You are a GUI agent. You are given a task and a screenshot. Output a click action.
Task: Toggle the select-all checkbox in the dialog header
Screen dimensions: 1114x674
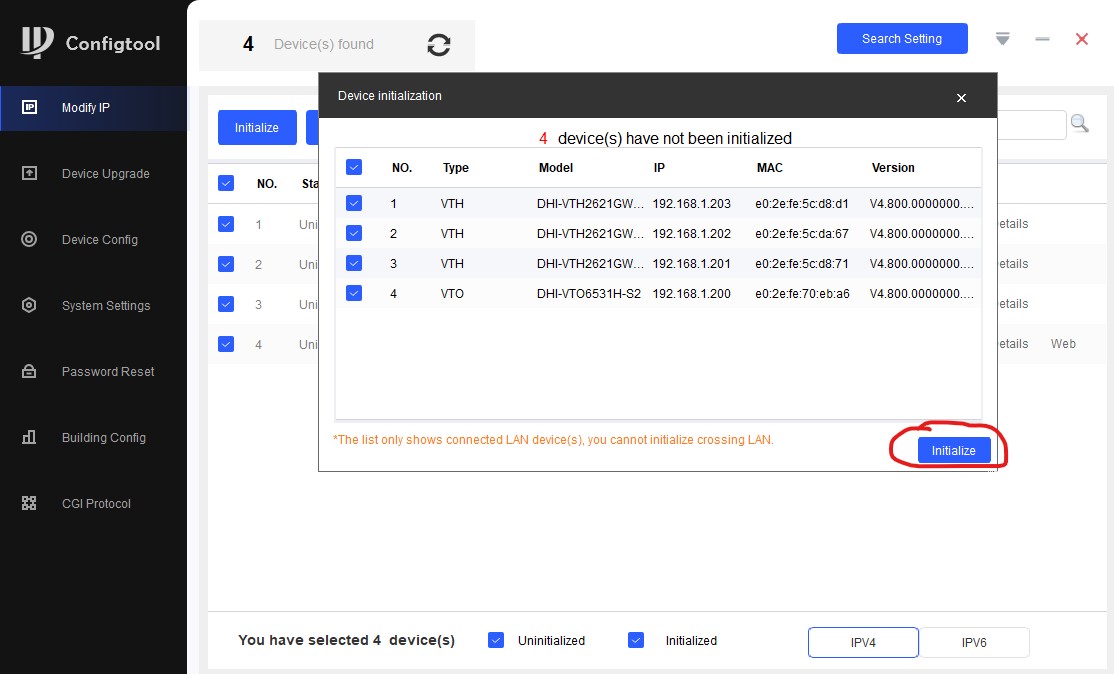coord(354,168)
